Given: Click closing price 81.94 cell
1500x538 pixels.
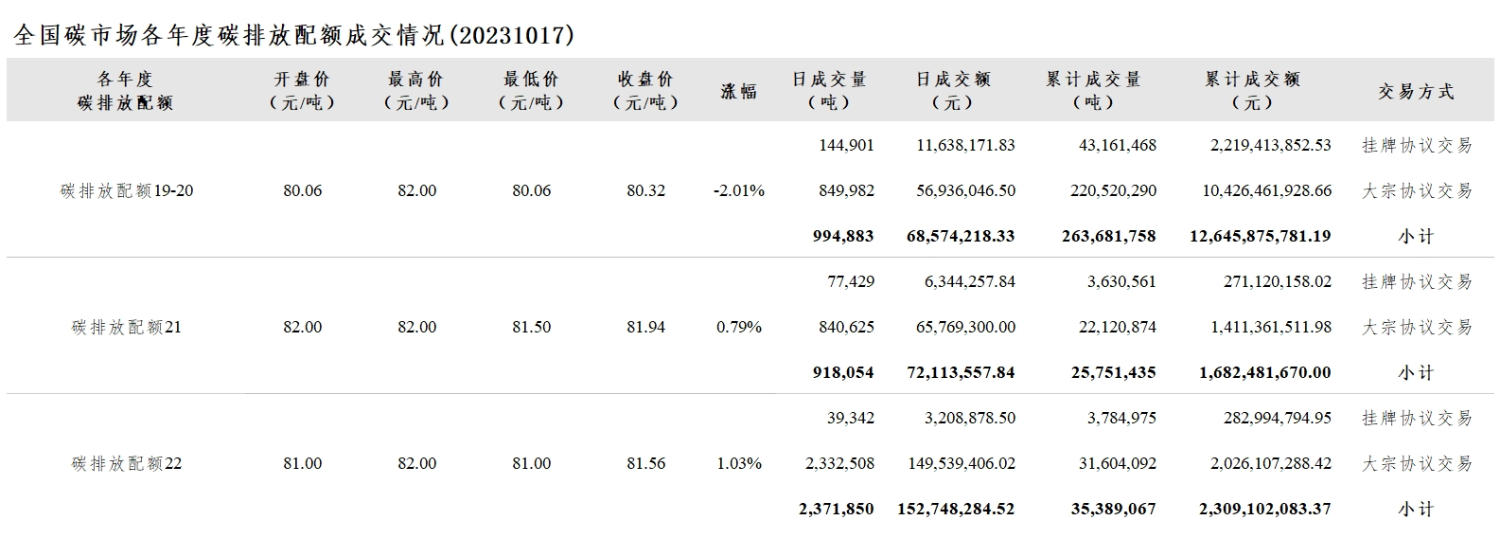Looking at the screenshot, I should [x=646, y=326].
